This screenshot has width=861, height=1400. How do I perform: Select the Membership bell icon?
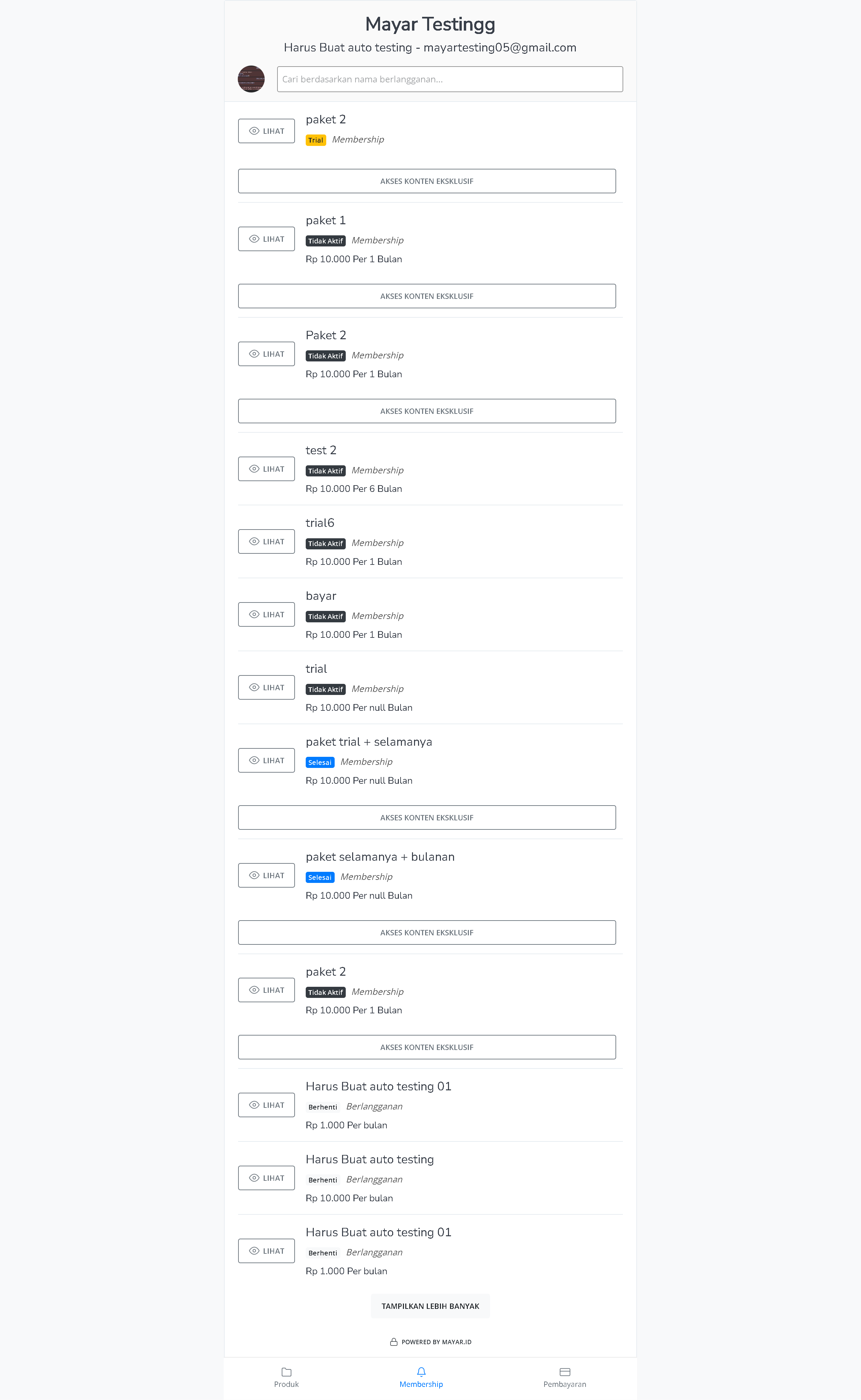coord(421,1372)
